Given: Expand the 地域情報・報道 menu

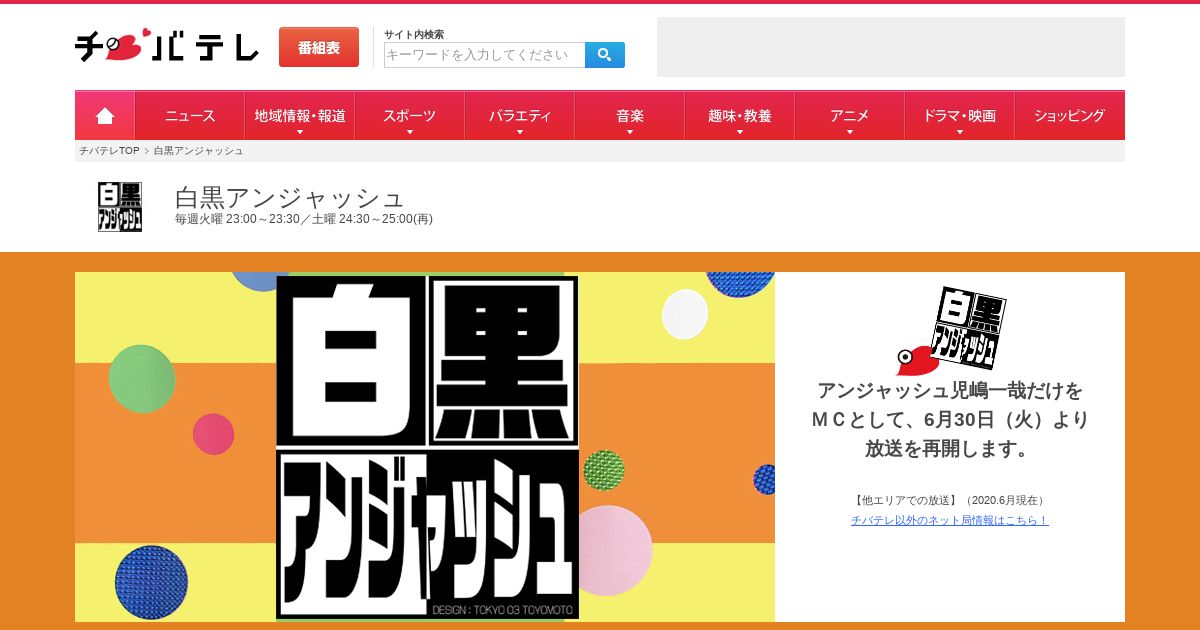Looking at the screenshot, I should coord(300,116).
